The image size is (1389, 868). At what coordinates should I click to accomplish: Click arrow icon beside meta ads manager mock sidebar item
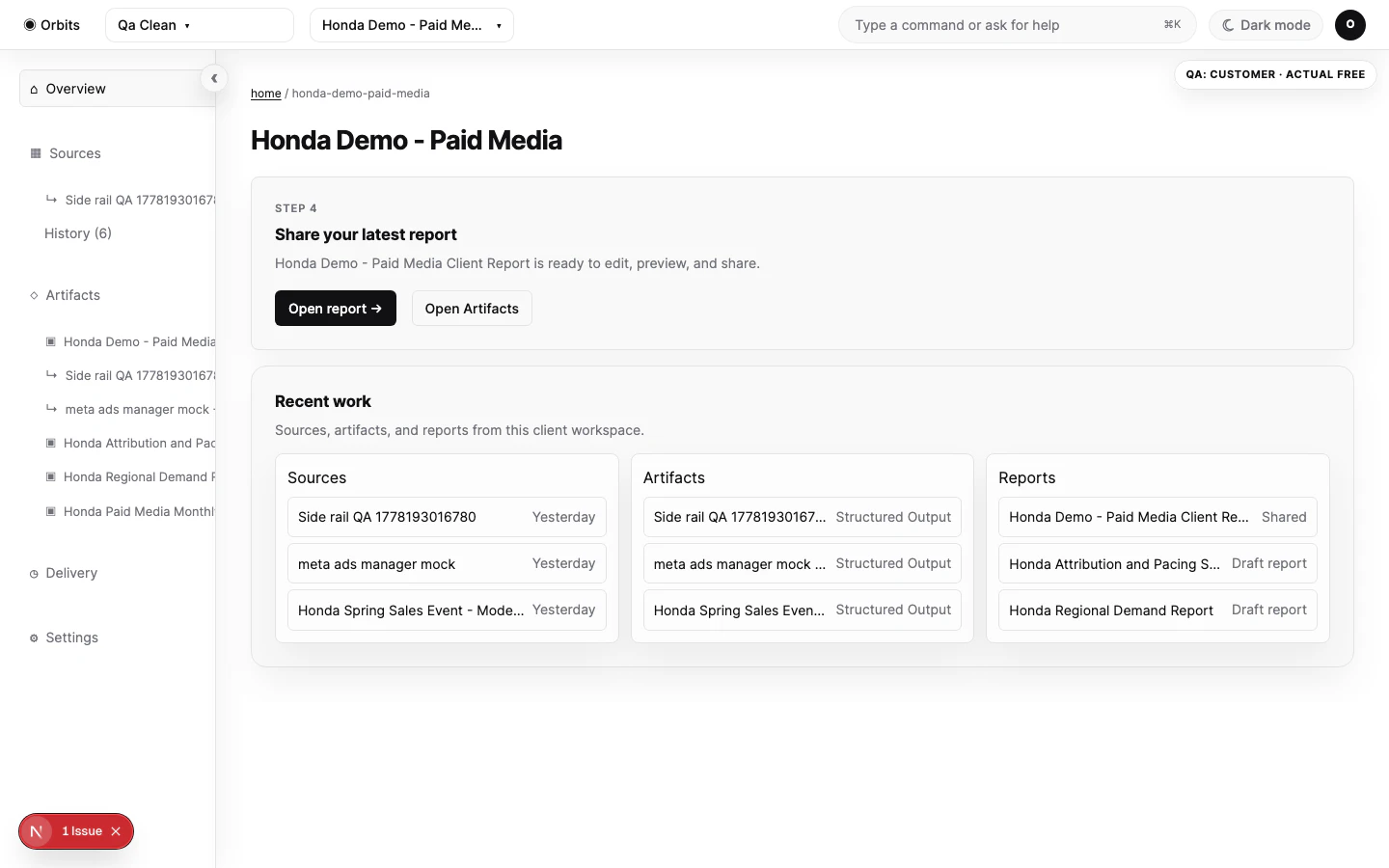coord(51,409)
